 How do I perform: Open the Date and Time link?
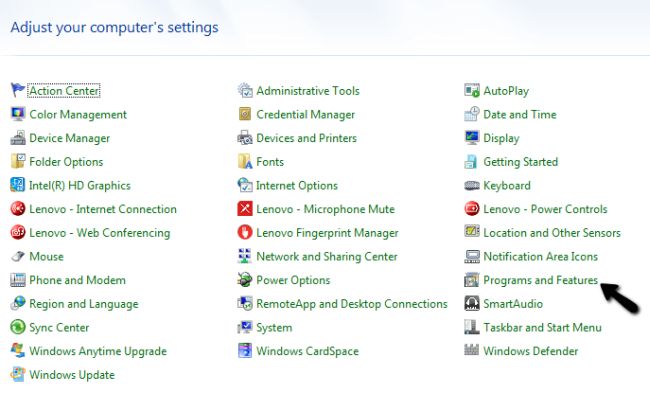point(520,114)
